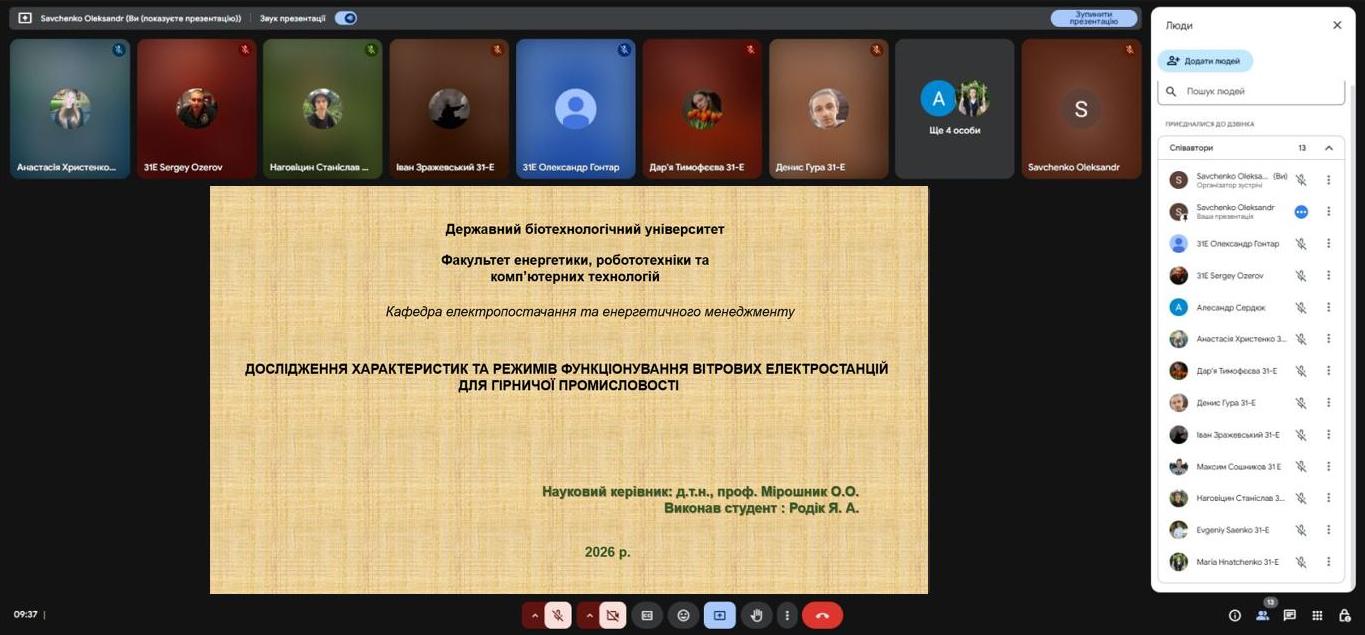The image size is (1365, 635).
Task: Collapse the Співавтори participants section
Action: click(1329, 148)
